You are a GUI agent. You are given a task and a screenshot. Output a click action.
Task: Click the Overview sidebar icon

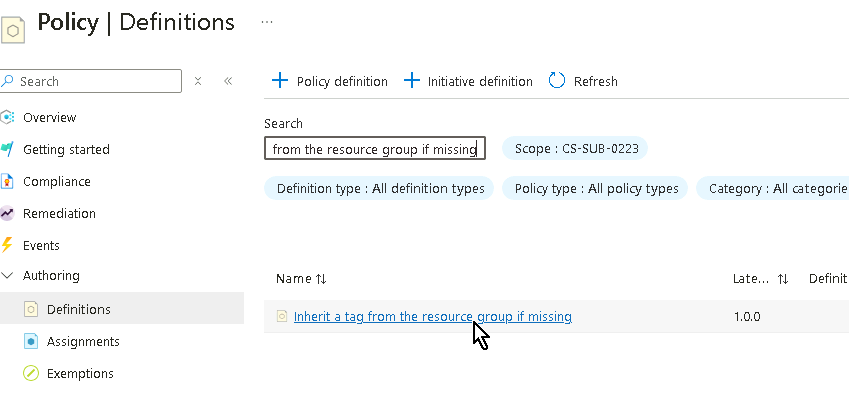click(x=8, y=117)
